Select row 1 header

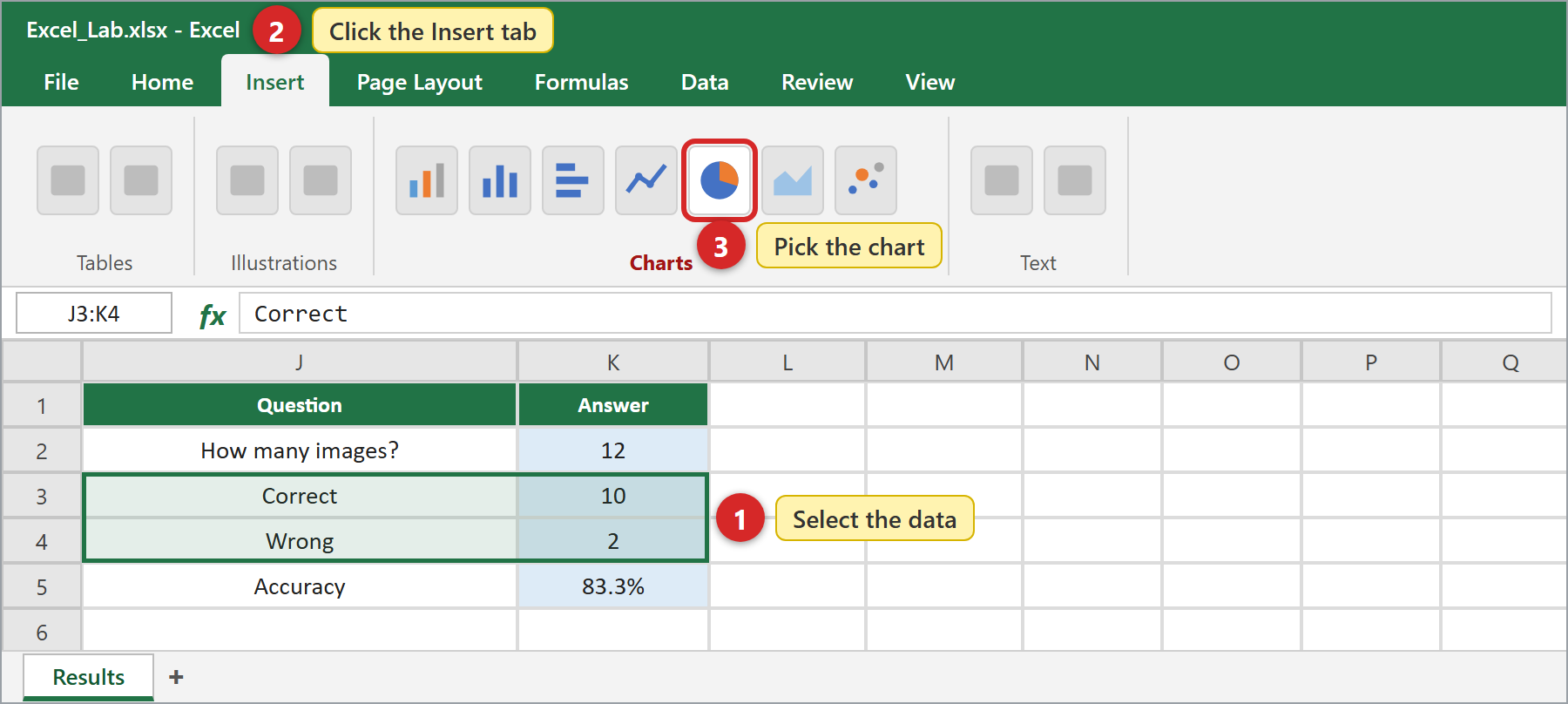click(42, 405)
